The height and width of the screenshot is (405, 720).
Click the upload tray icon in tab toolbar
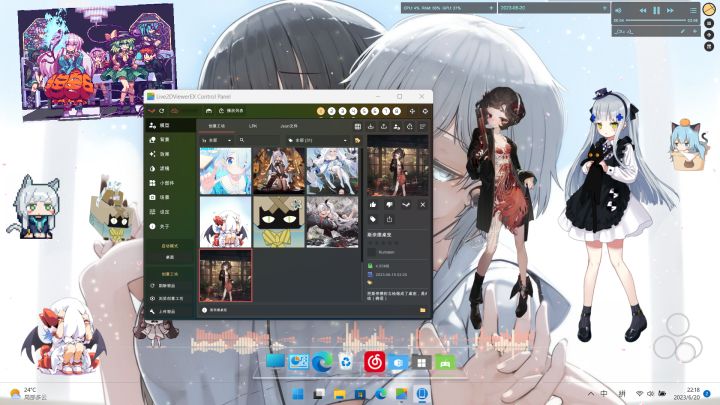tap(383, 126)
